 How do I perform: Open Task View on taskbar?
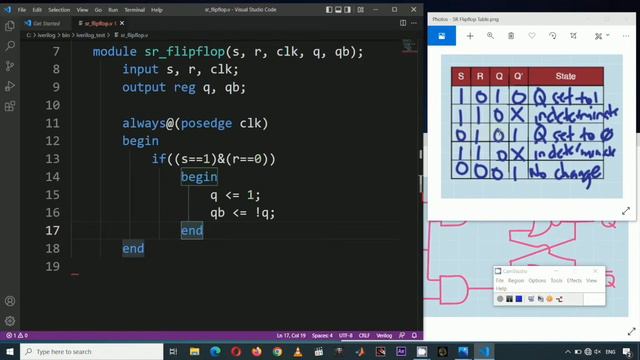(x=173, y=351)
